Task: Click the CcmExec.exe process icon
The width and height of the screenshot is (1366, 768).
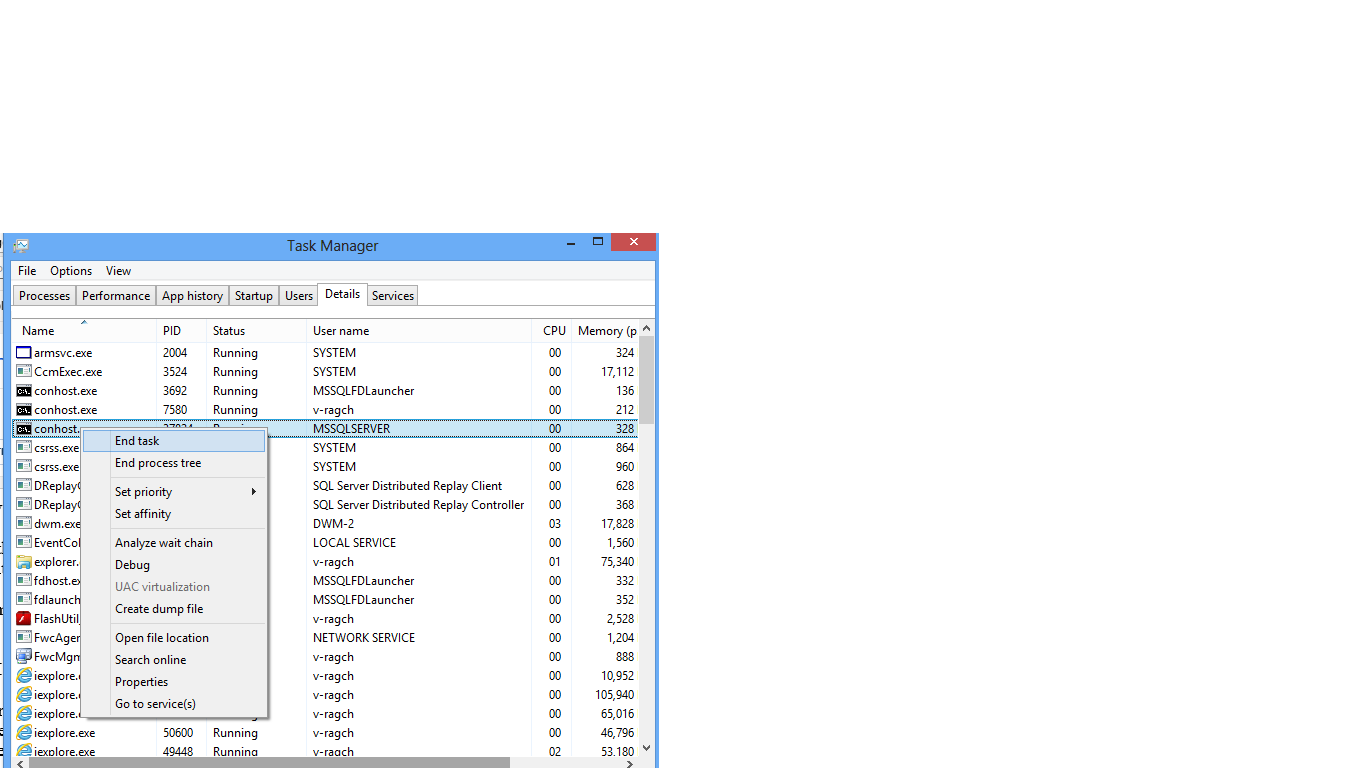Action: coord(24,372)
